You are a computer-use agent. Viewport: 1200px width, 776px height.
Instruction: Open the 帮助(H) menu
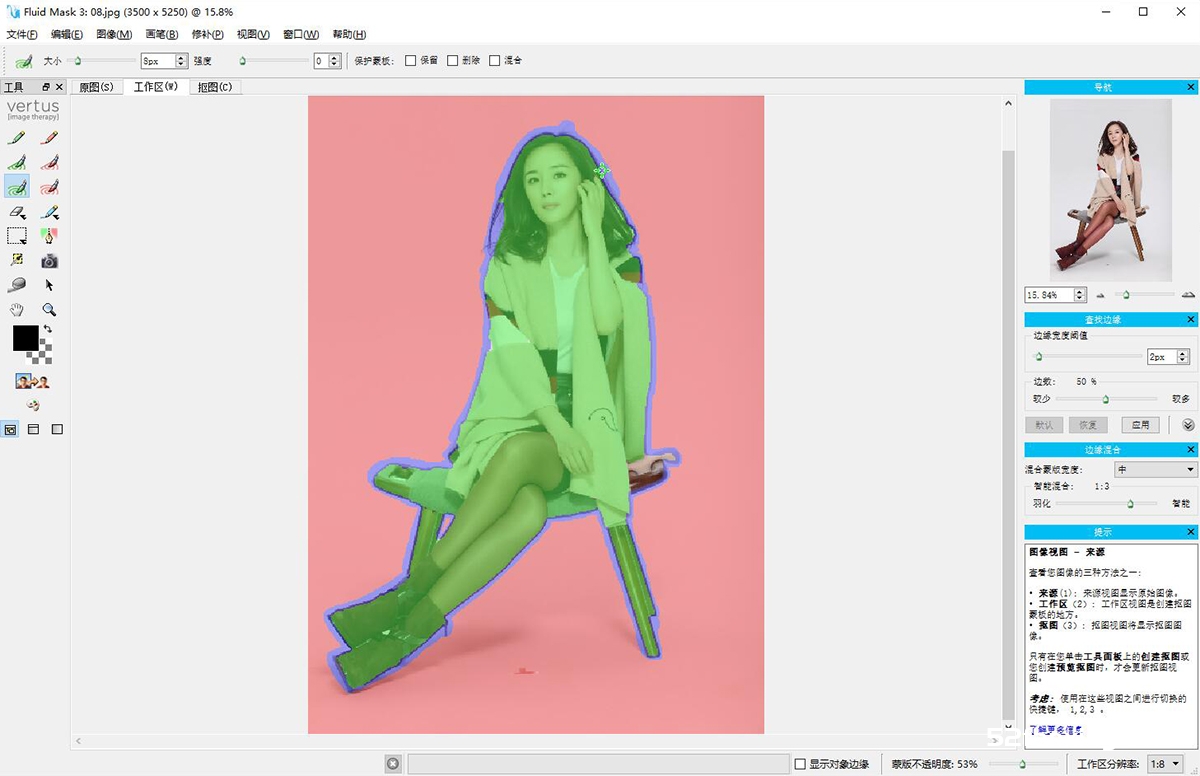pyautogui.click(x=348, y=35)
